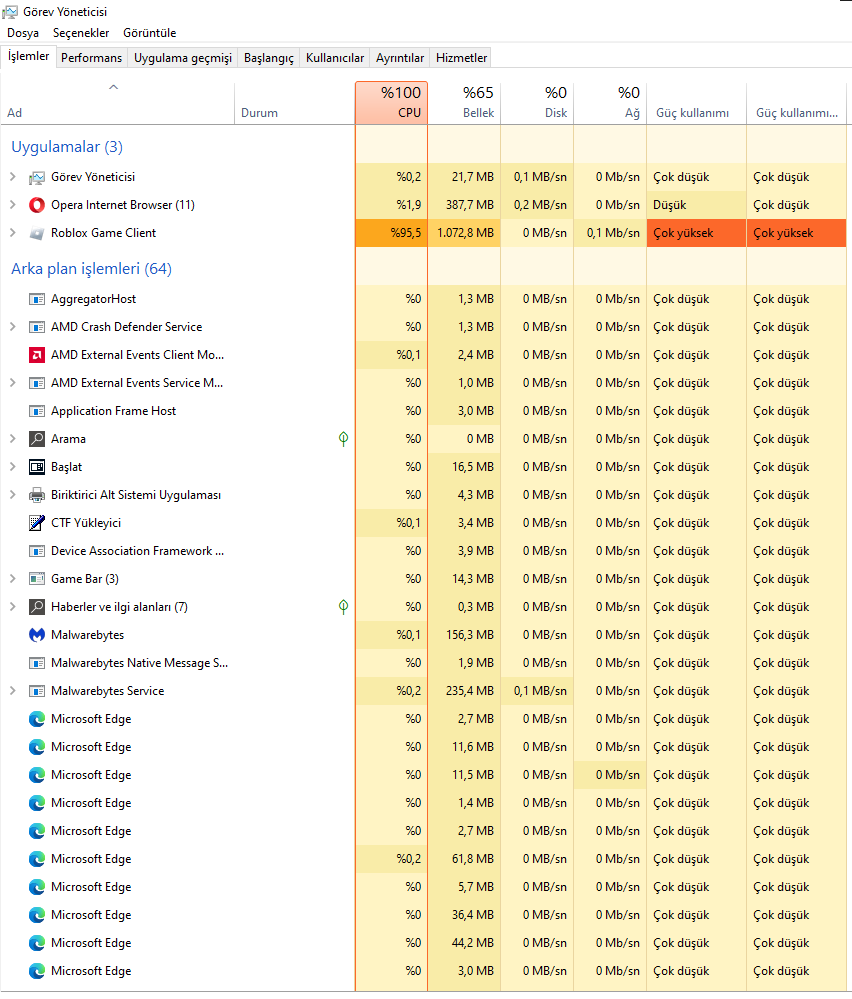Expand Haberler ve ilgi alanları group
Image resolution: width=852 pixels, height=999 pixels.
coord(12,607)
